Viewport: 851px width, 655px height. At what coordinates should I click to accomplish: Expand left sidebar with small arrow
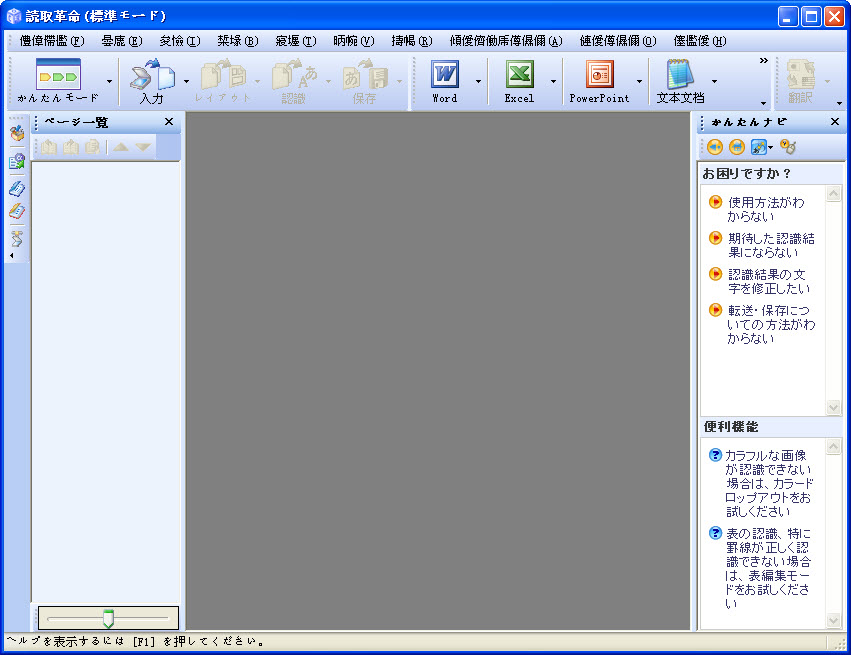point(12,256)
